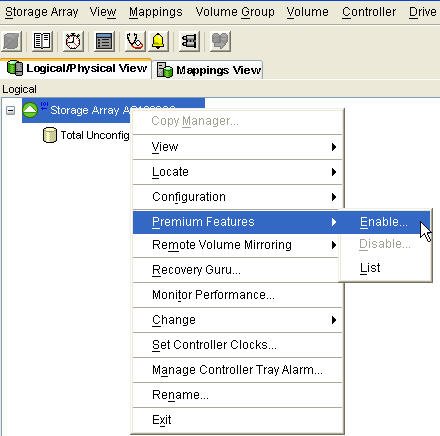Image resolution: width=440 pixels, height=436 pixels.
Task: Select Enable... in Premium Features submenu
Action: pyautogui.click(x=385, y=222)
